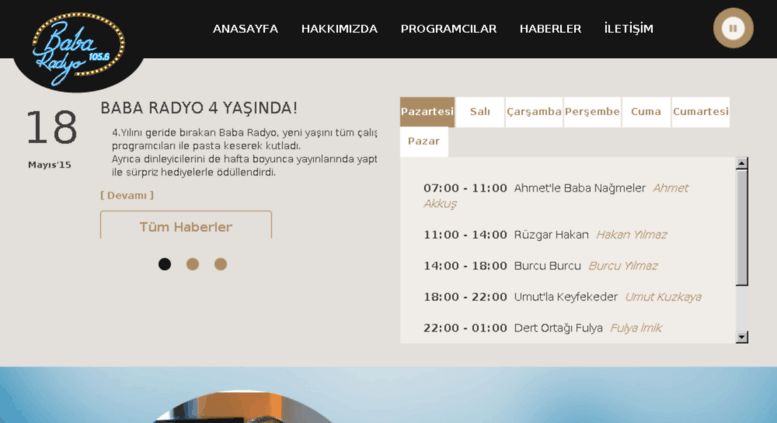Click the Baba Radyo logo
777x423 pixels.
pos(78,49)
